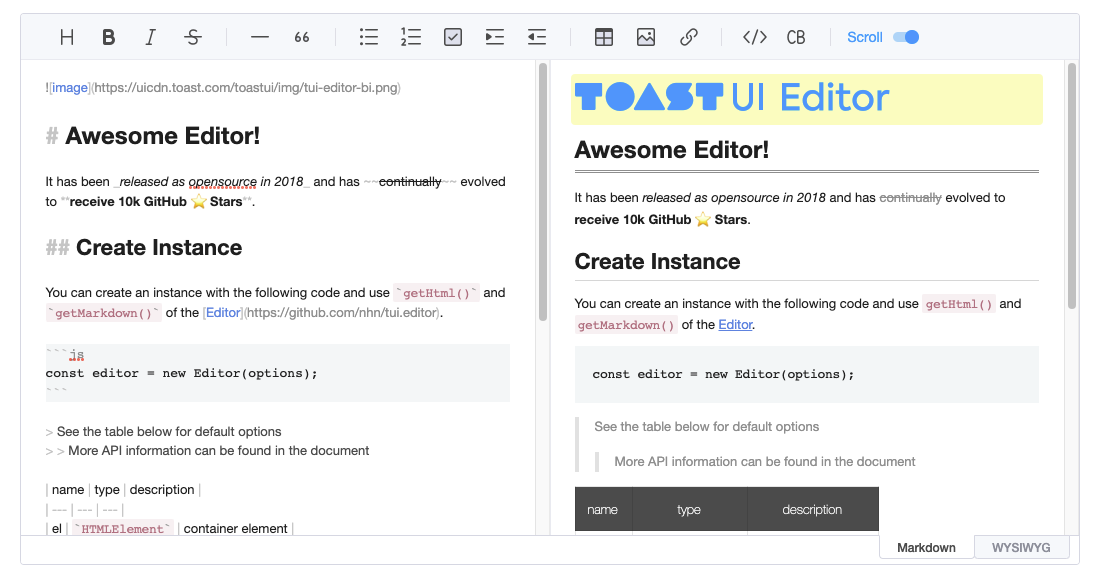
Task: Click the image link text in markdown
Action: 70,88
